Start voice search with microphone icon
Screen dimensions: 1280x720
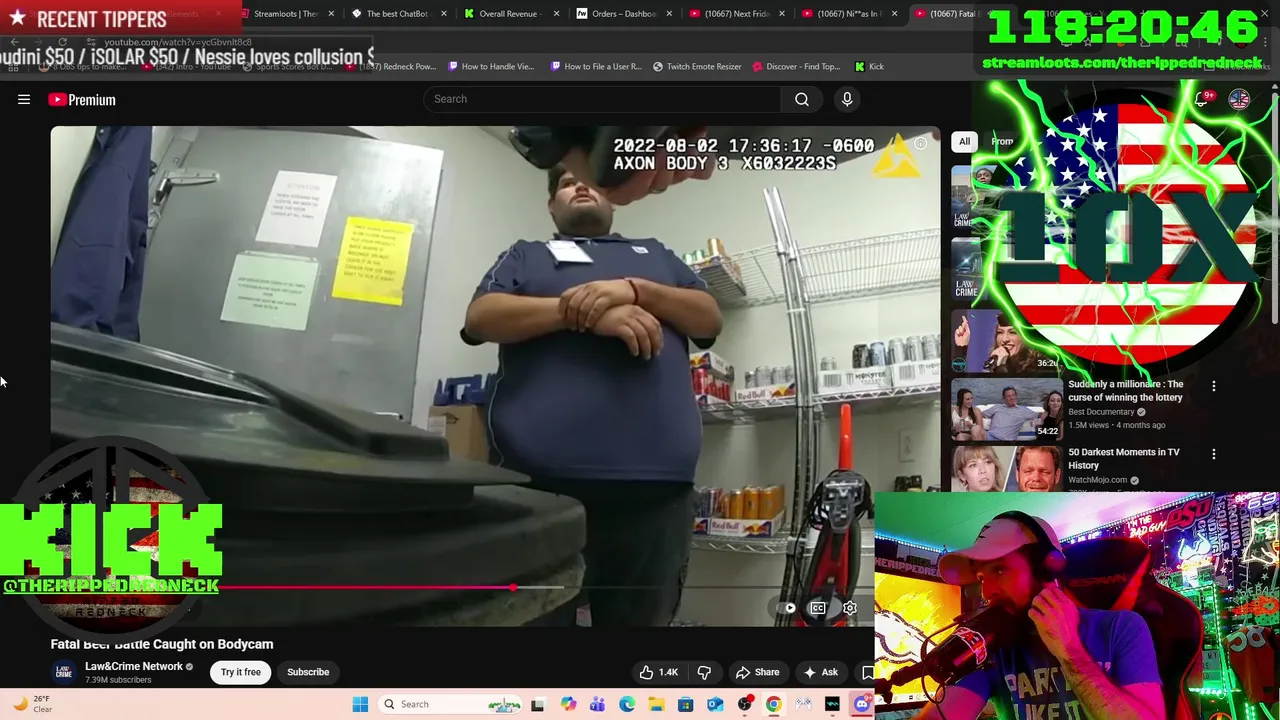coord(847,99)
